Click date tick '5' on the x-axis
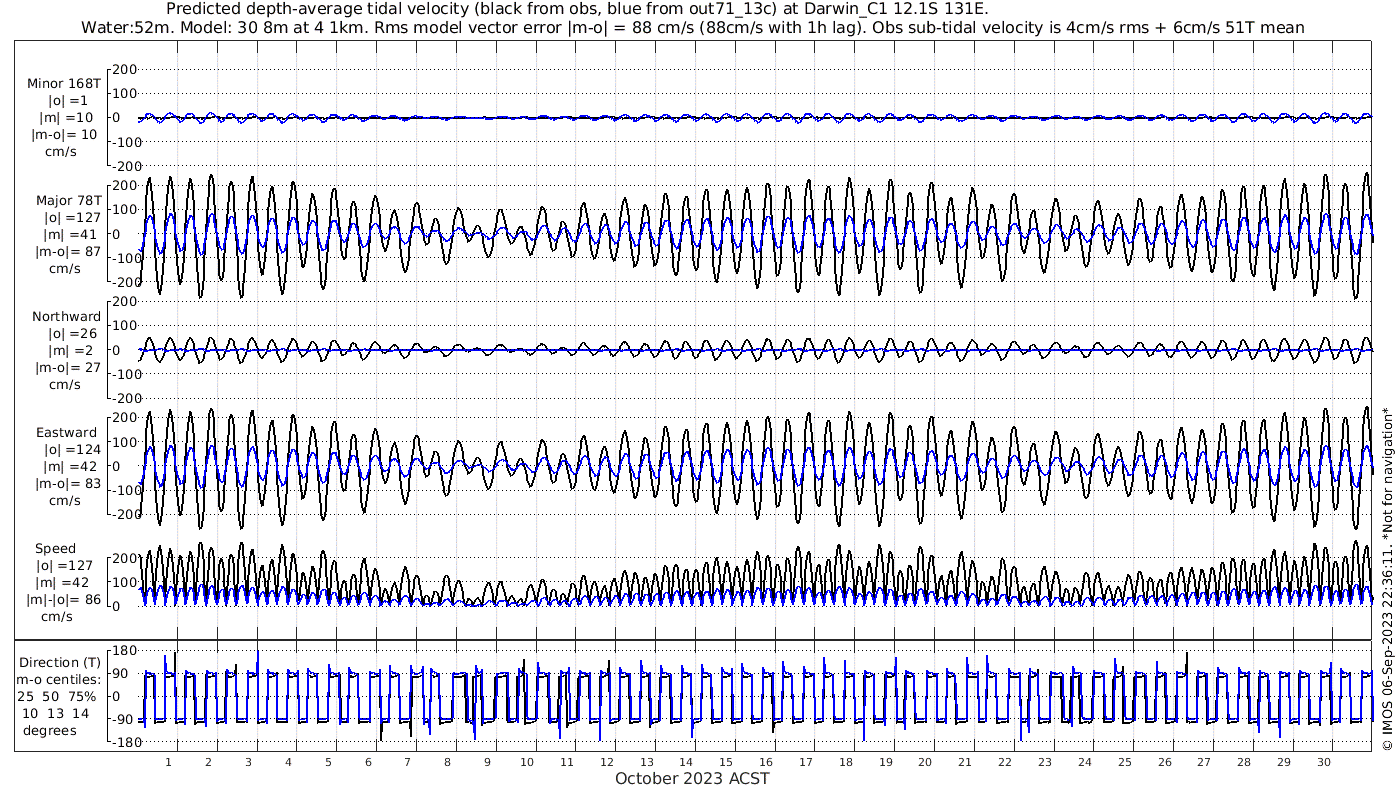 (x=328, y=761)
